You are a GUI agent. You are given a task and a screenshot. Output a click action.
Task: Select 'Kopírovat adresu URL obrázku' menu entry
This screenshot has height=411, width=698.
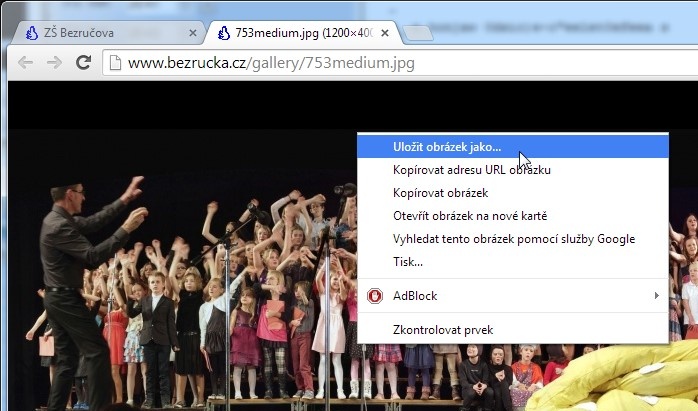click(513, 170)
